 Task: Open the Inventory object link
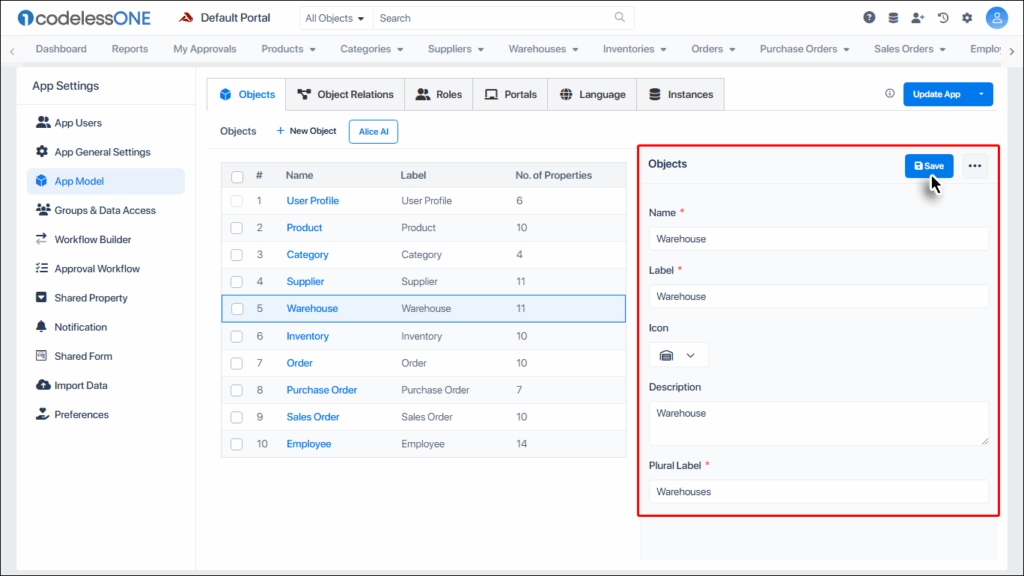307,336
